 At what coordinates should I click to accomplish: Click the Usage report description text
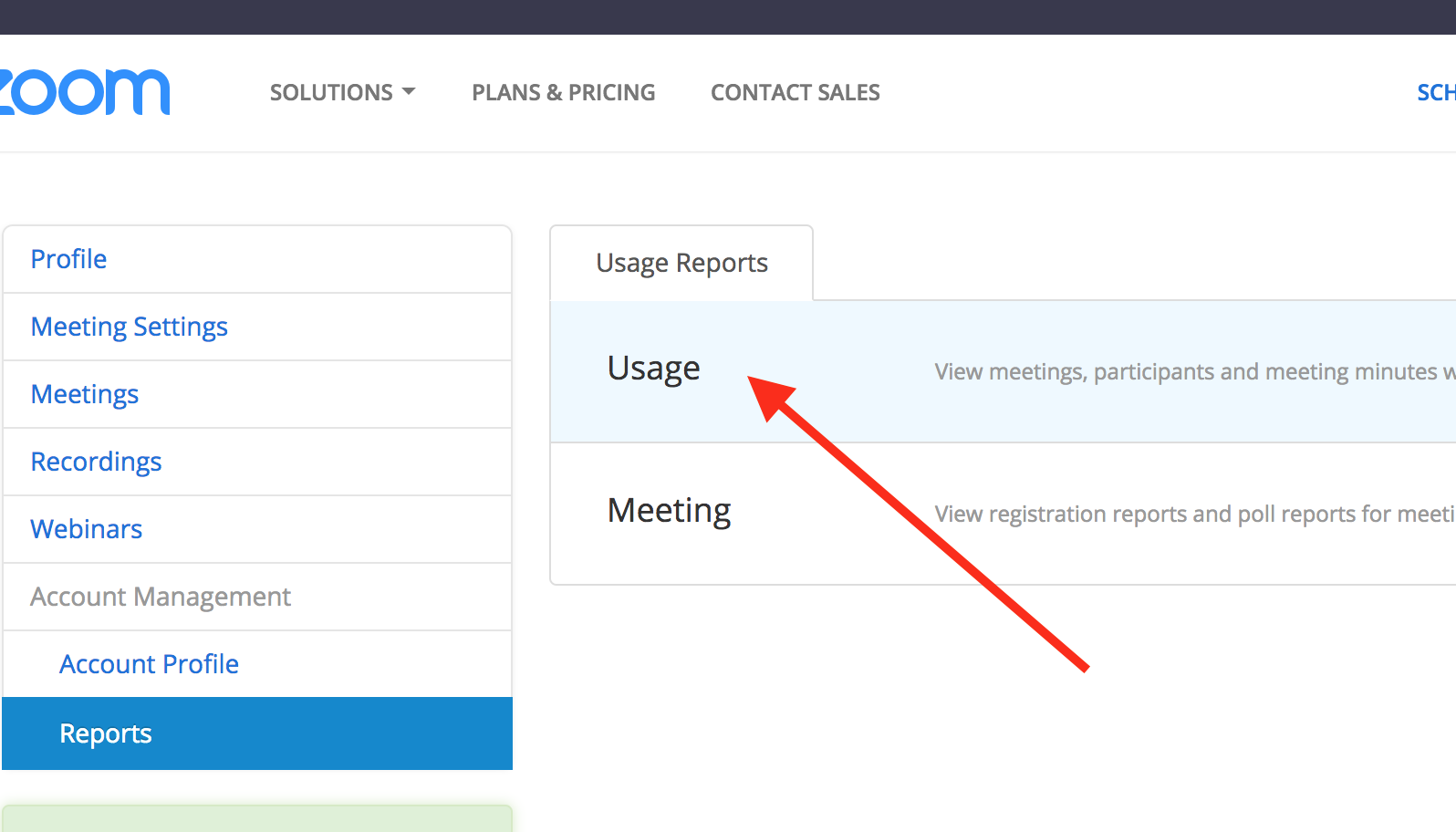[1195, 372]
